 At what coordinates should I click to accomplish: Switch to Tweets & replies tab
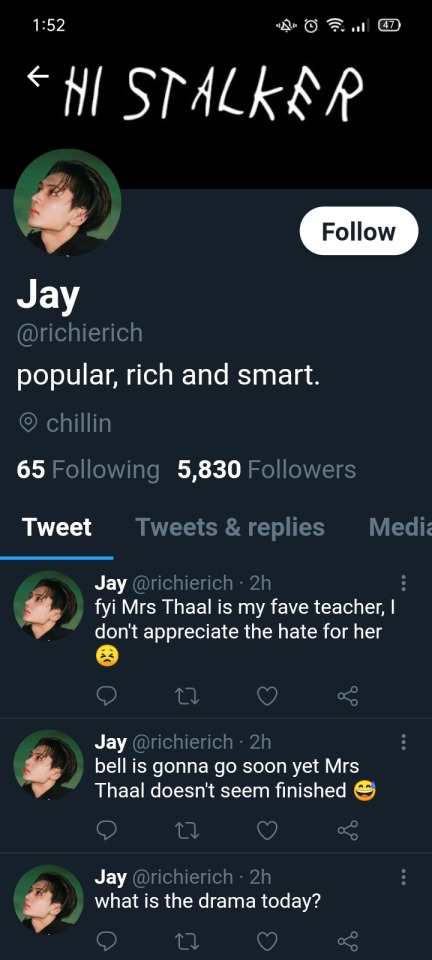tap(229, 527)
